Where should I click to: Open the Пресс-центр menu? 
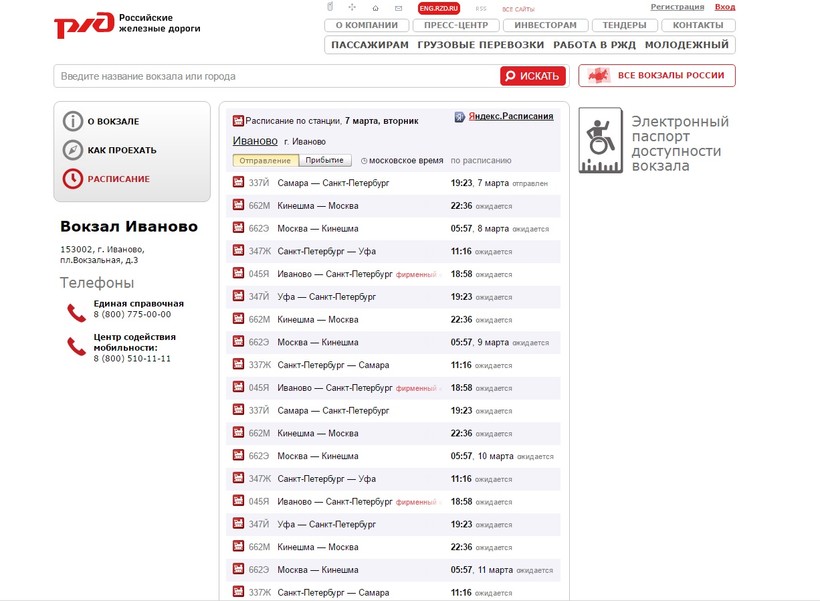click(455, 25)
